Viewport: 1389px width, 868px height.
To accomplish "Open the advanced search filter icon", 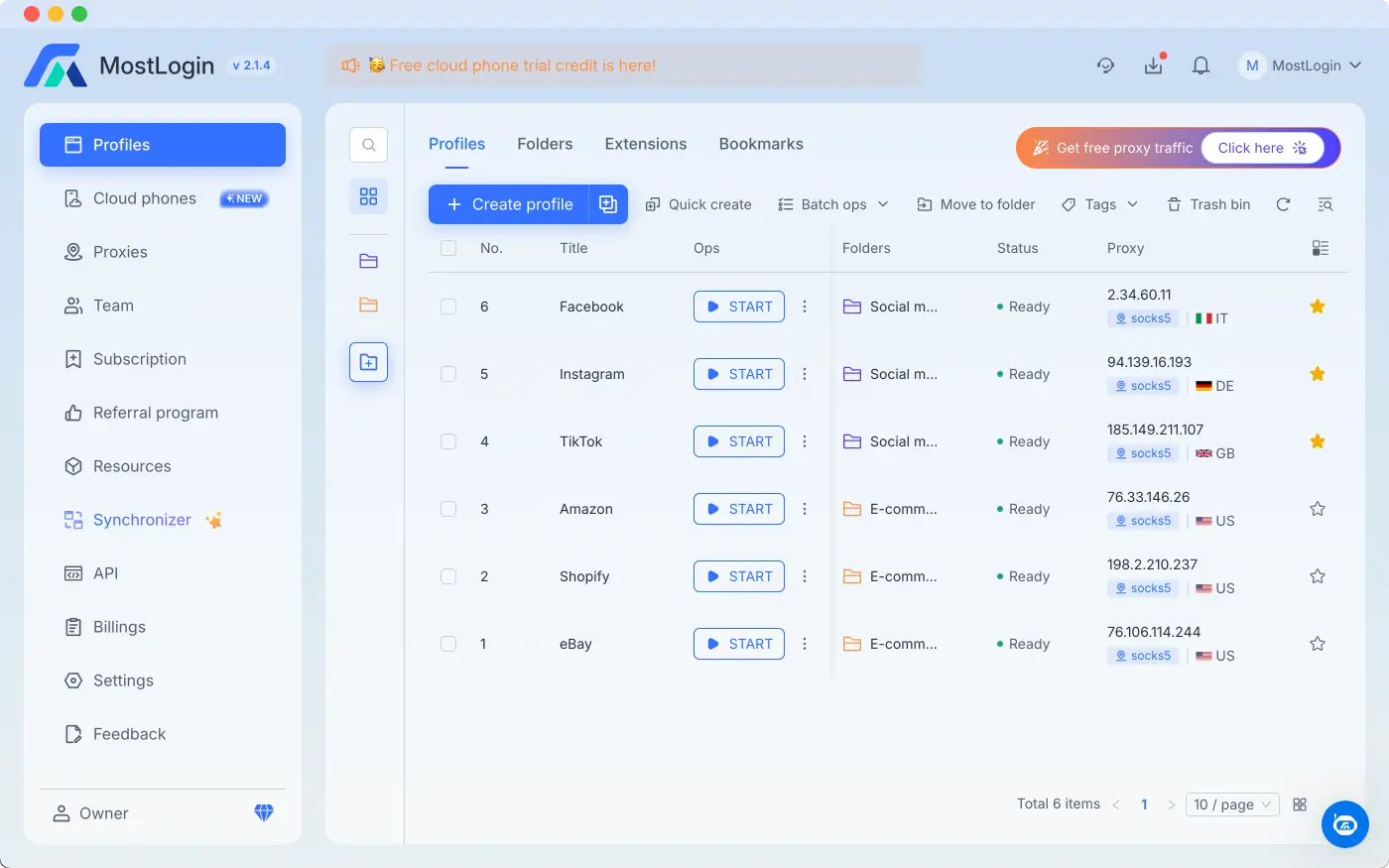I will click(x=1325, y=204).
